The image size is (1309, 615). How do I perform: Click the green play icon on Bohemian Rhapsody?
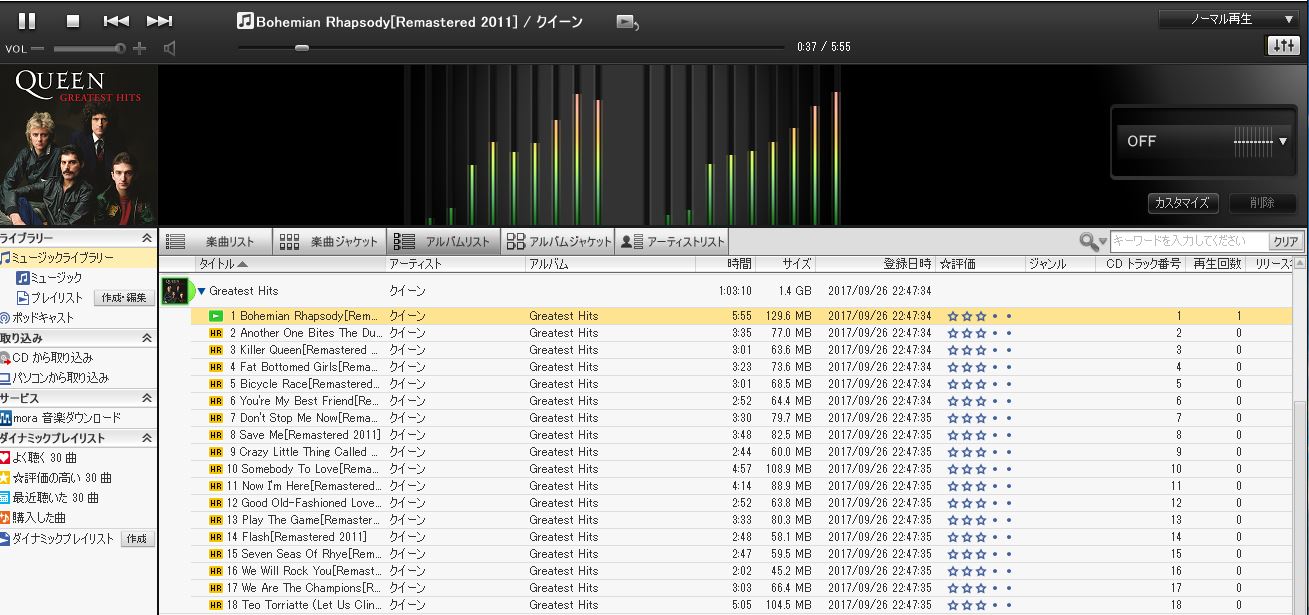pyautogui.click(x=216, y=316)
